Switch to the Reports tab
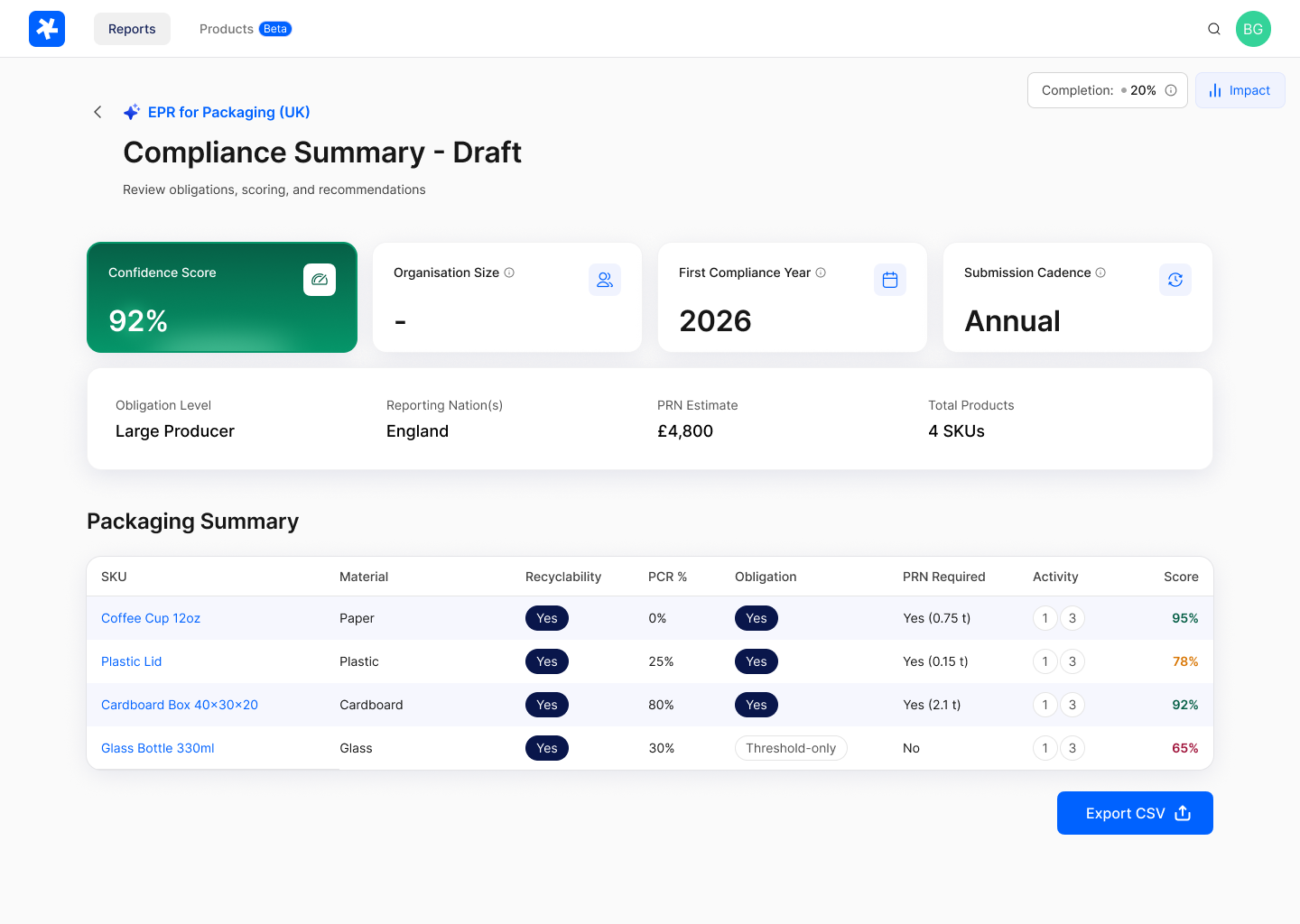 point(132,28)
